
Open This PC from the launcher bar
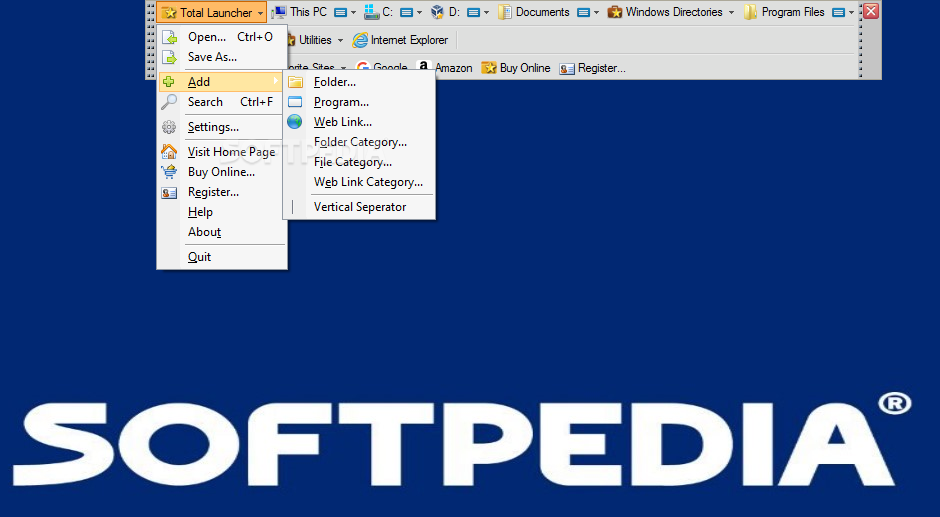pos(299,12)
